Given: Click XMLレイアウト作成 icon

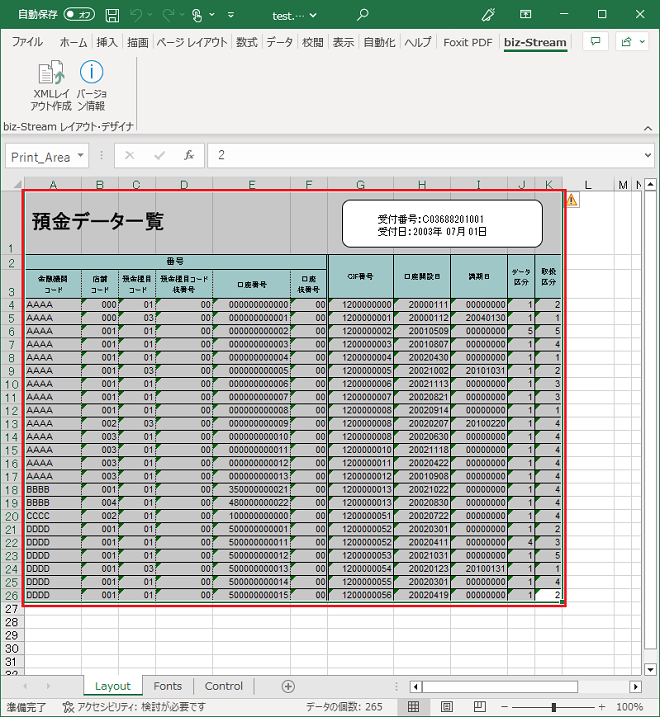Looking at the screenshot, I should coord(51,86).
